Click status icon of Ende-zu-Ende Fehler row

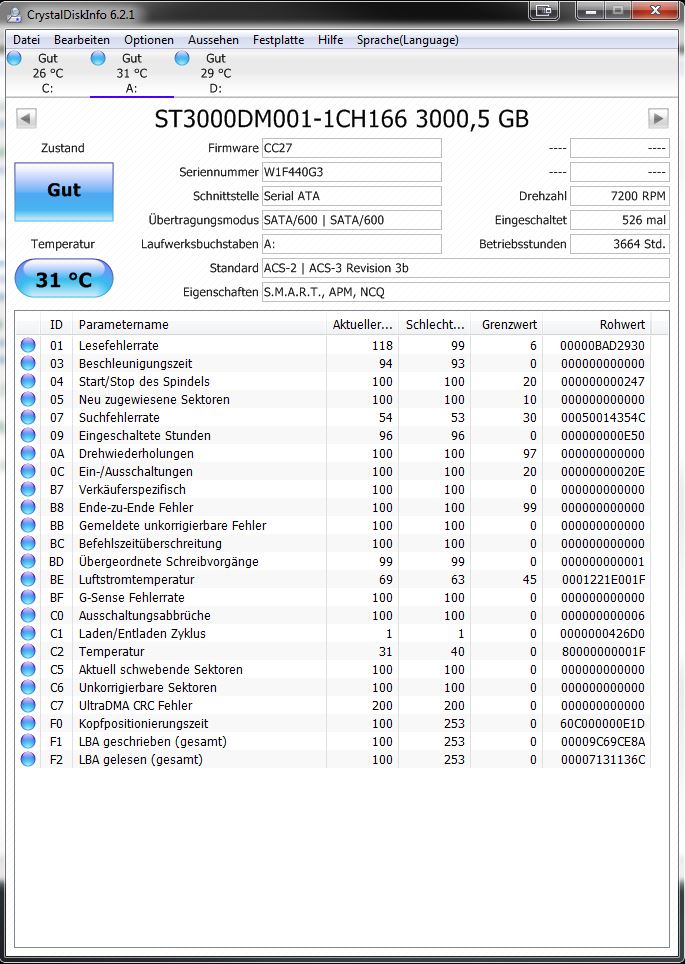click(28, 508)
